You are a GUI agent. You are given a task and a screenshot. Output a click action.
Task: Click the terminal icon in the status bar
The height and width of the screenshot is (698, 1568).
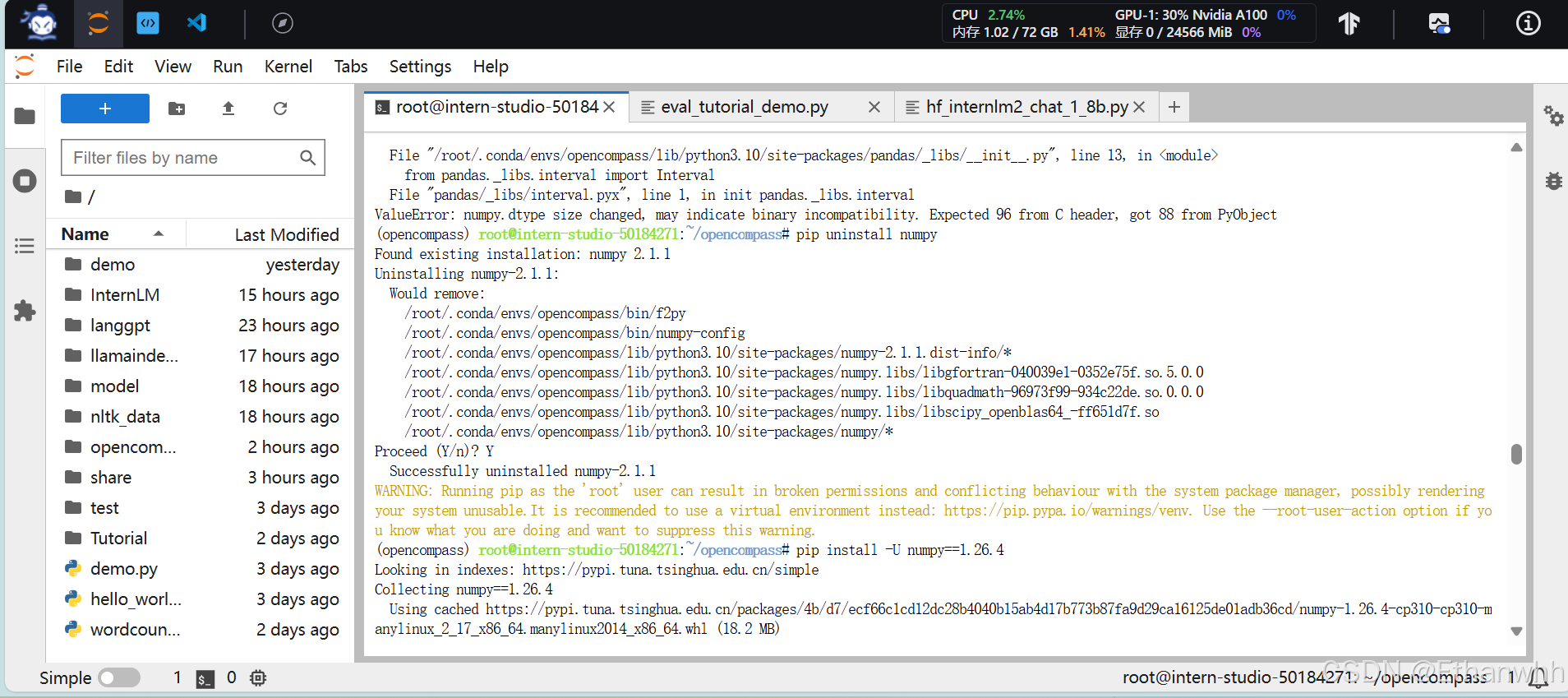tap(205, 678)
